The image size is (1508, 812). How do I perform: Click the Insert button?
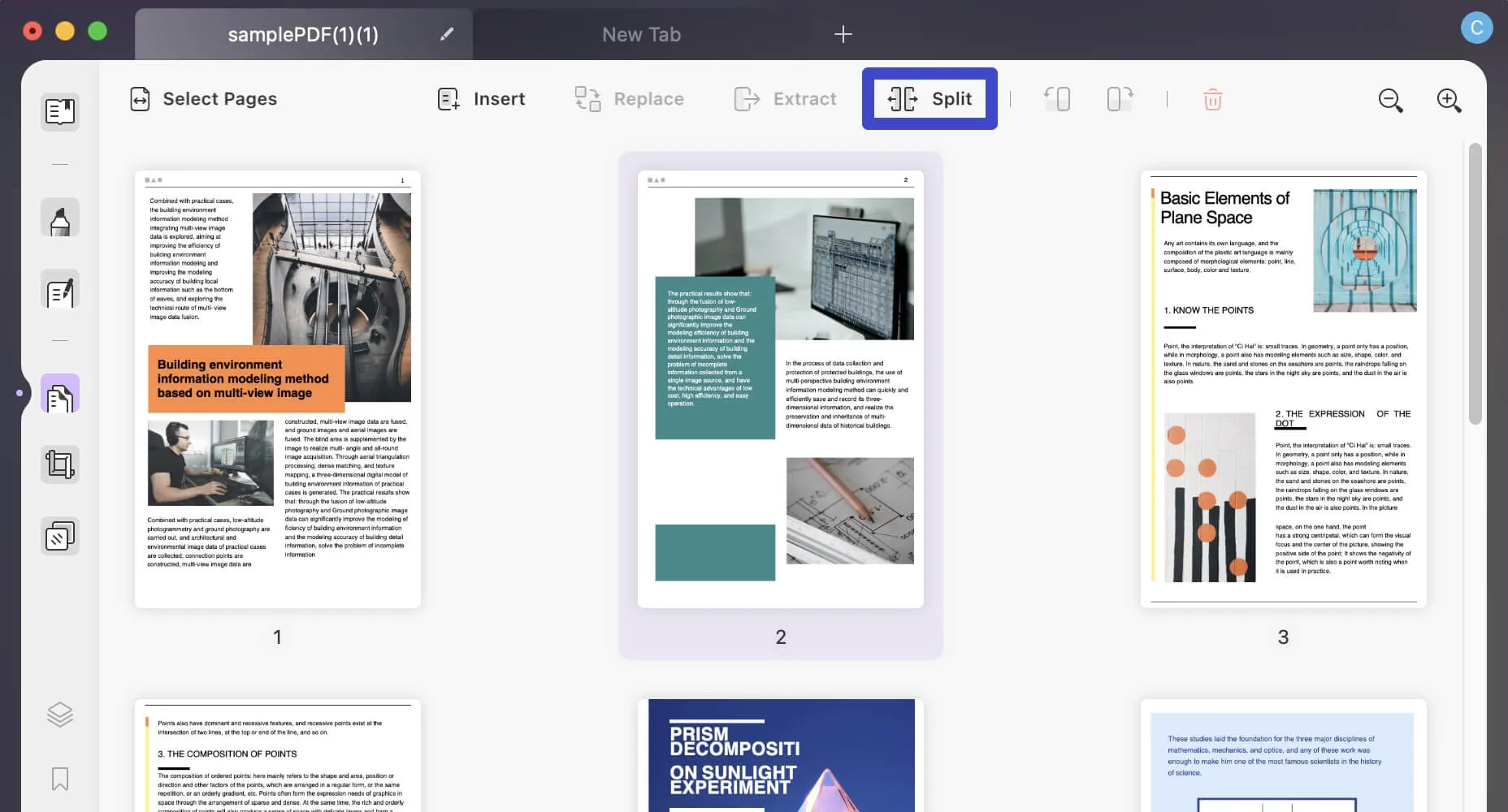(481, 99)
